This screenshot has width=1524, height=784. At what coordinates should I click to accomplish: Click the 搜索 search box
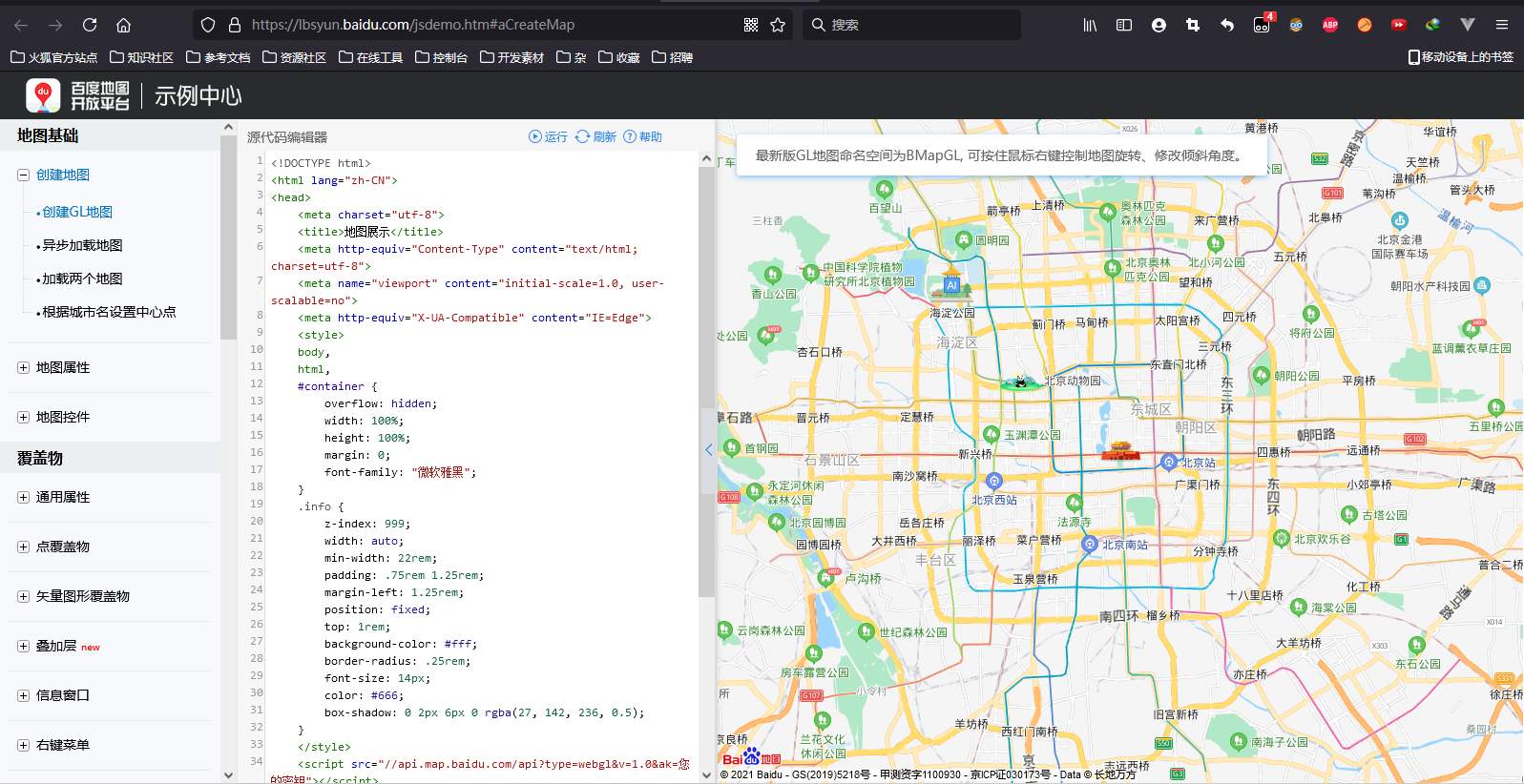click(x=911, y=25)
